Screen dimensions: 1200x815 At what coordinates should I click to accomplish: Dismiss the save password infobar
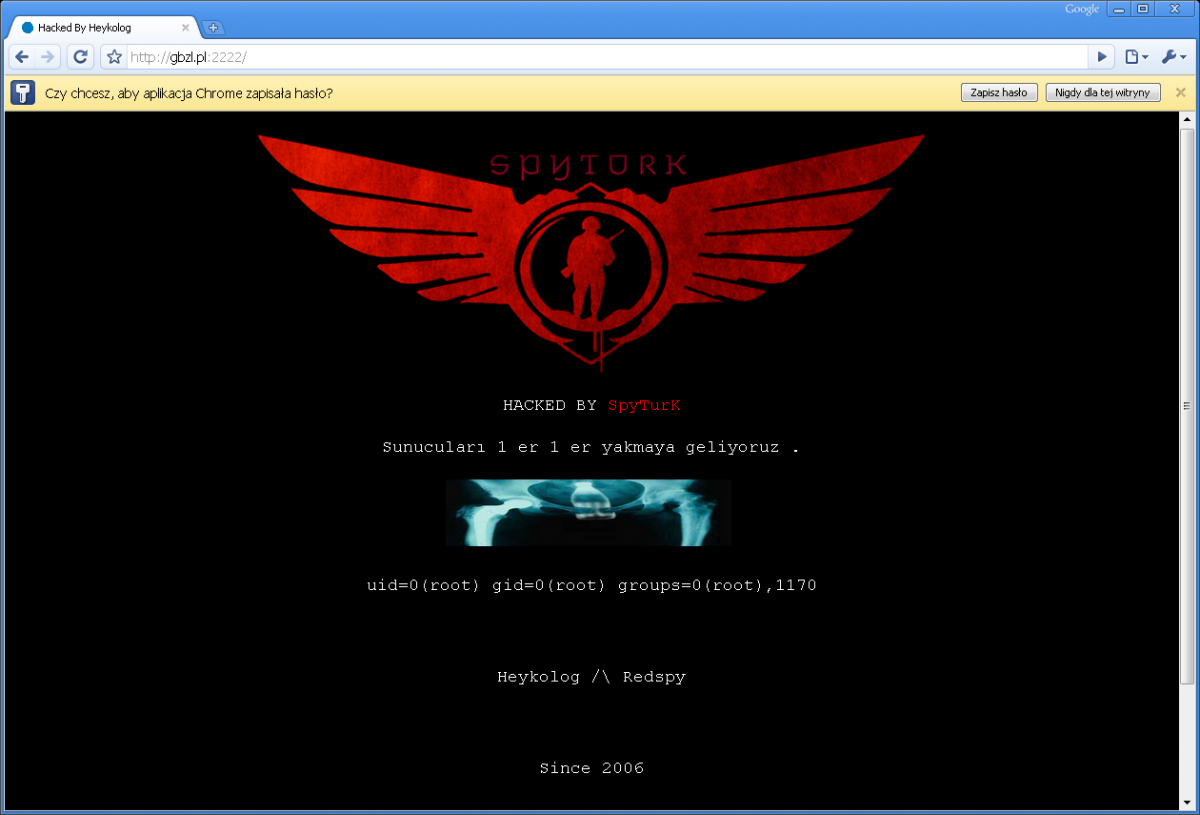[1180, 93]
